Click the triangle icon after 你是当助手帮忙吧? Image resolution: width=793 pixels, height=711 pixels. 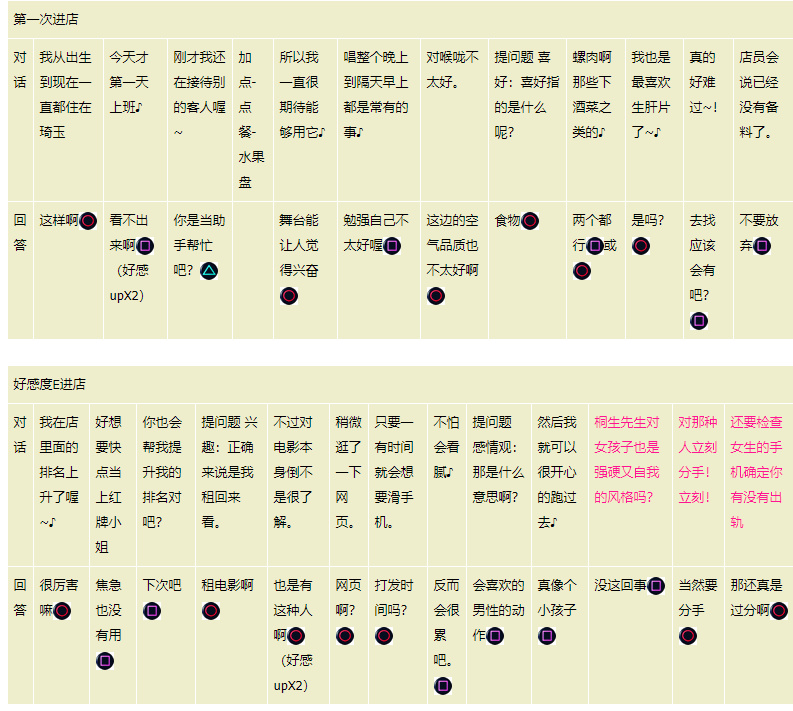[x=209, y=271]
